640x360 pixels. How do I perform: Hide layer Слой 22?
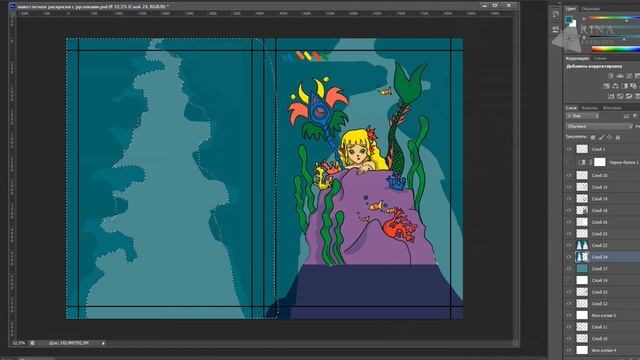[569, 245]
